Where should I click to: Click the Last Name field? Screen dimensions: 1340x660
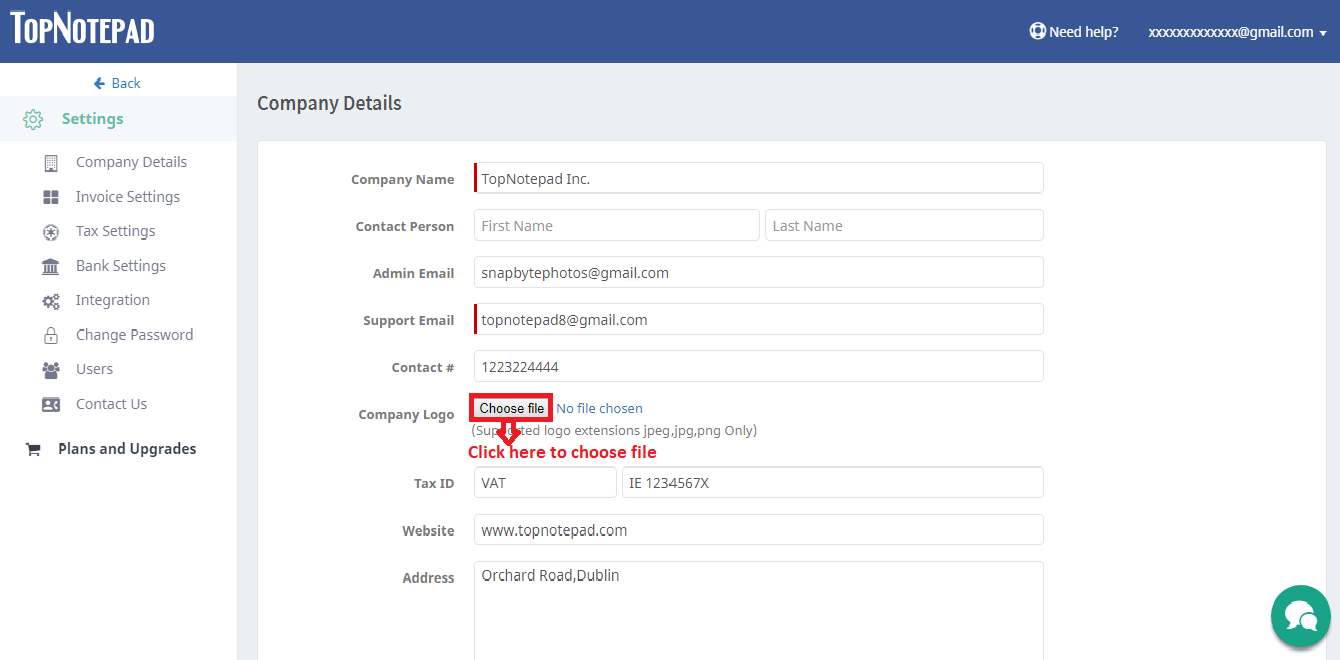(904, 225)
